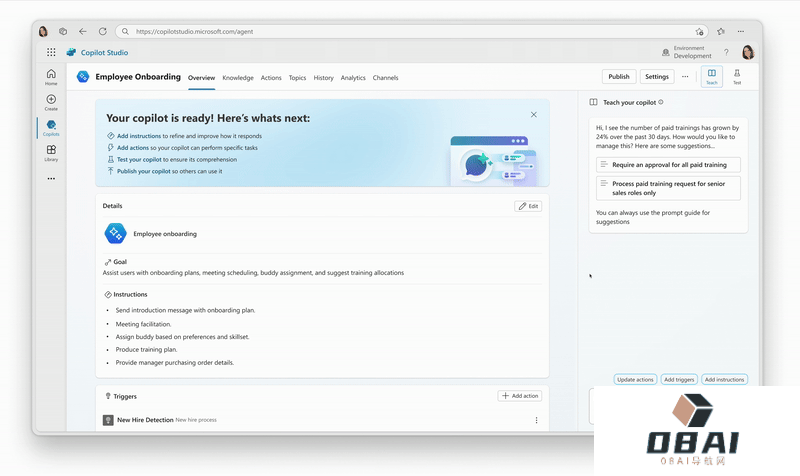
Task: Switch to the Knowledge tab
Action: click(x=238, y=78)
